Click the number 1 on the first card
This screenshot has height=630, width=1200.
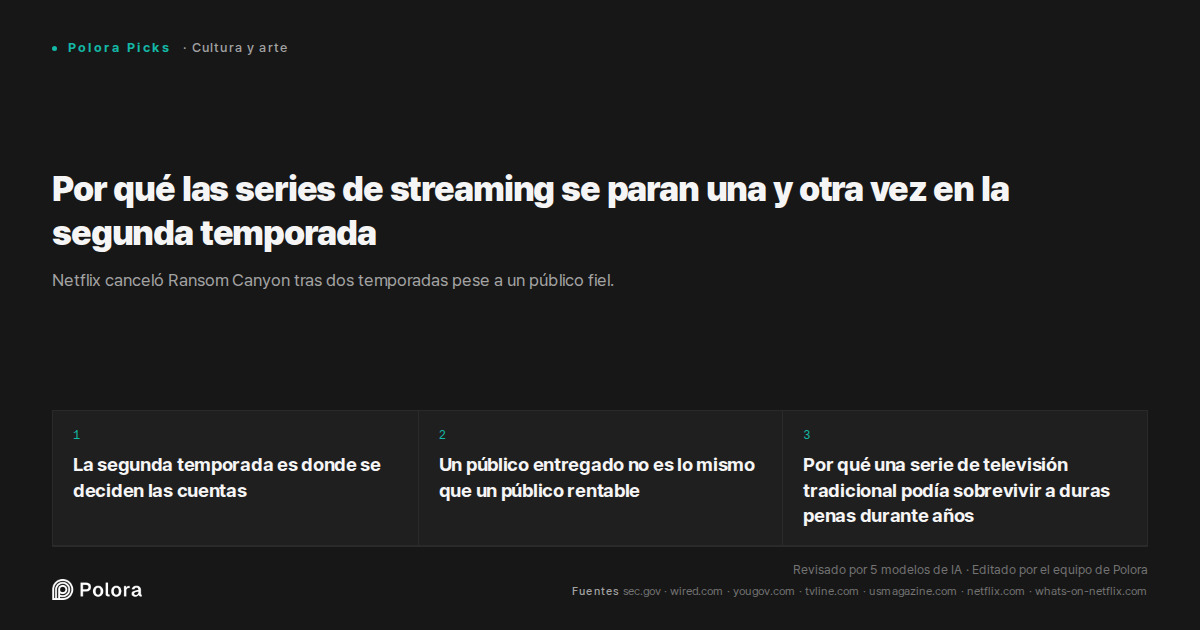point(76,435)
